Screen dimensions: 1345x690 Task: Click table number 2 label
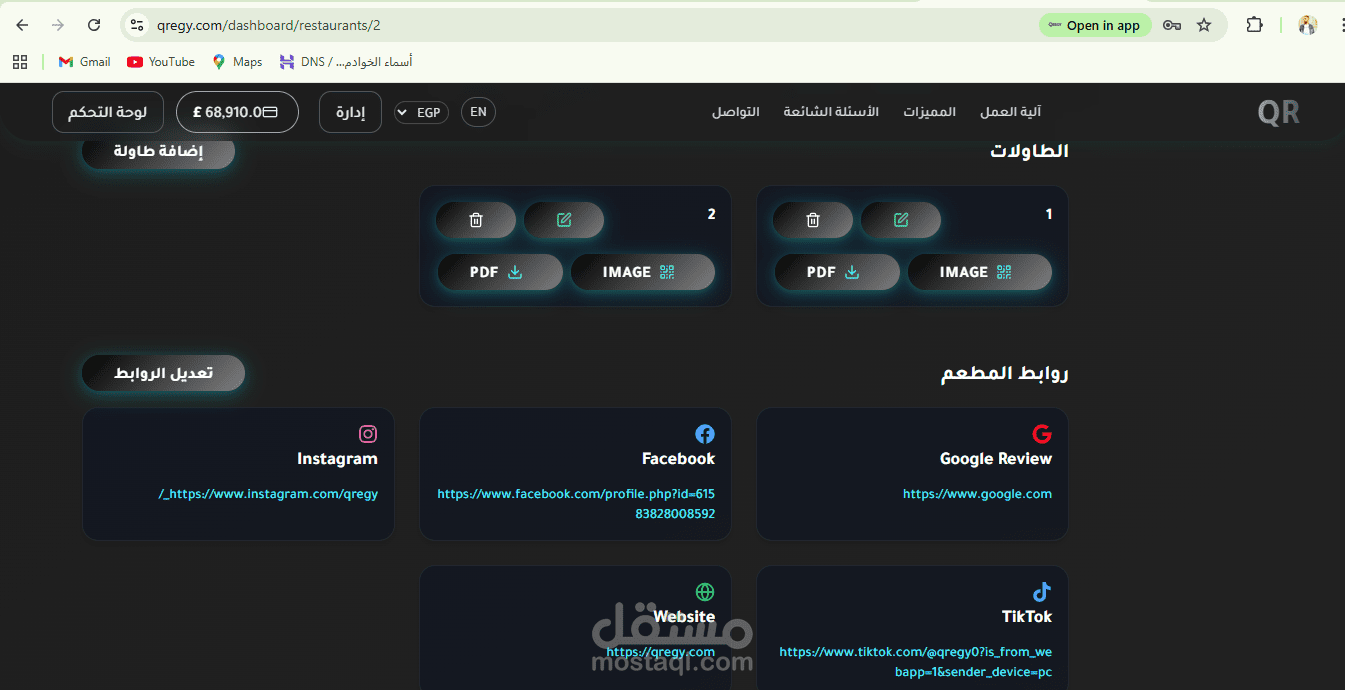(711, 214)
